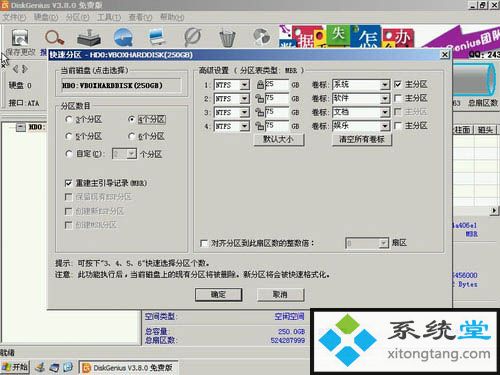Click the delete partition trash icon

[x=228, y=38]
